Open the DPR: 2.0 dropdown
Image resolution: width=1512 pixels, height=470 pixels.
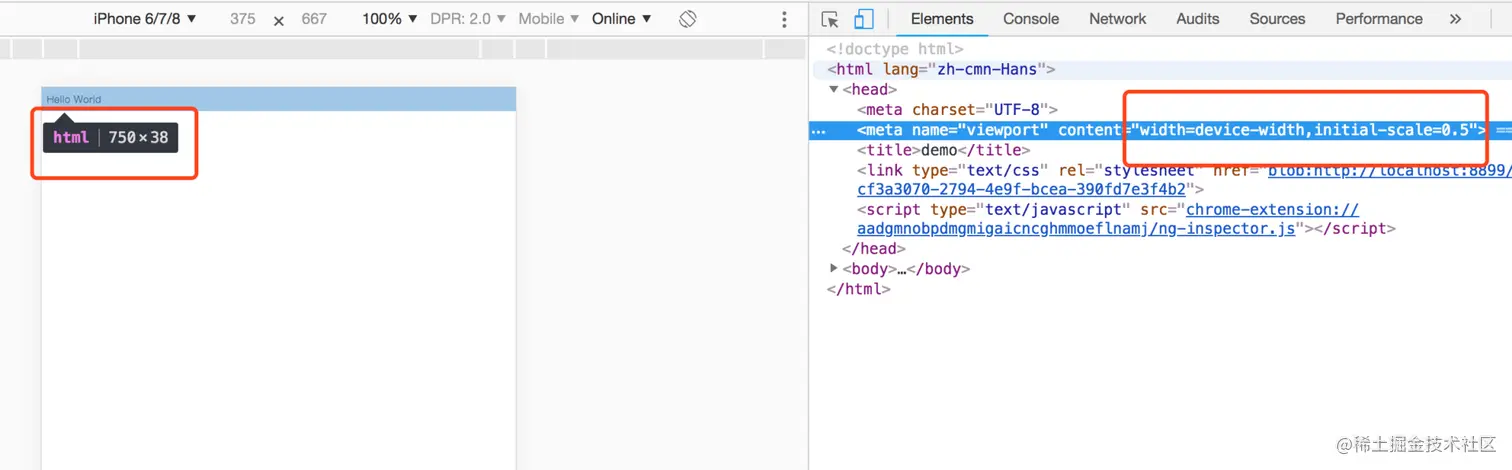468,19
